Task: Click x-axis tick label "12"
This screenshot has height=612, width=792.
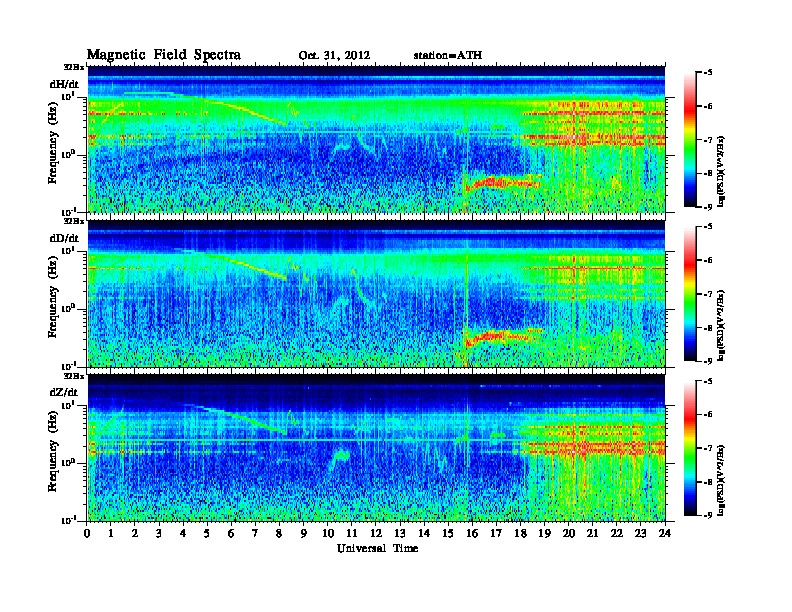Action: 376,533
